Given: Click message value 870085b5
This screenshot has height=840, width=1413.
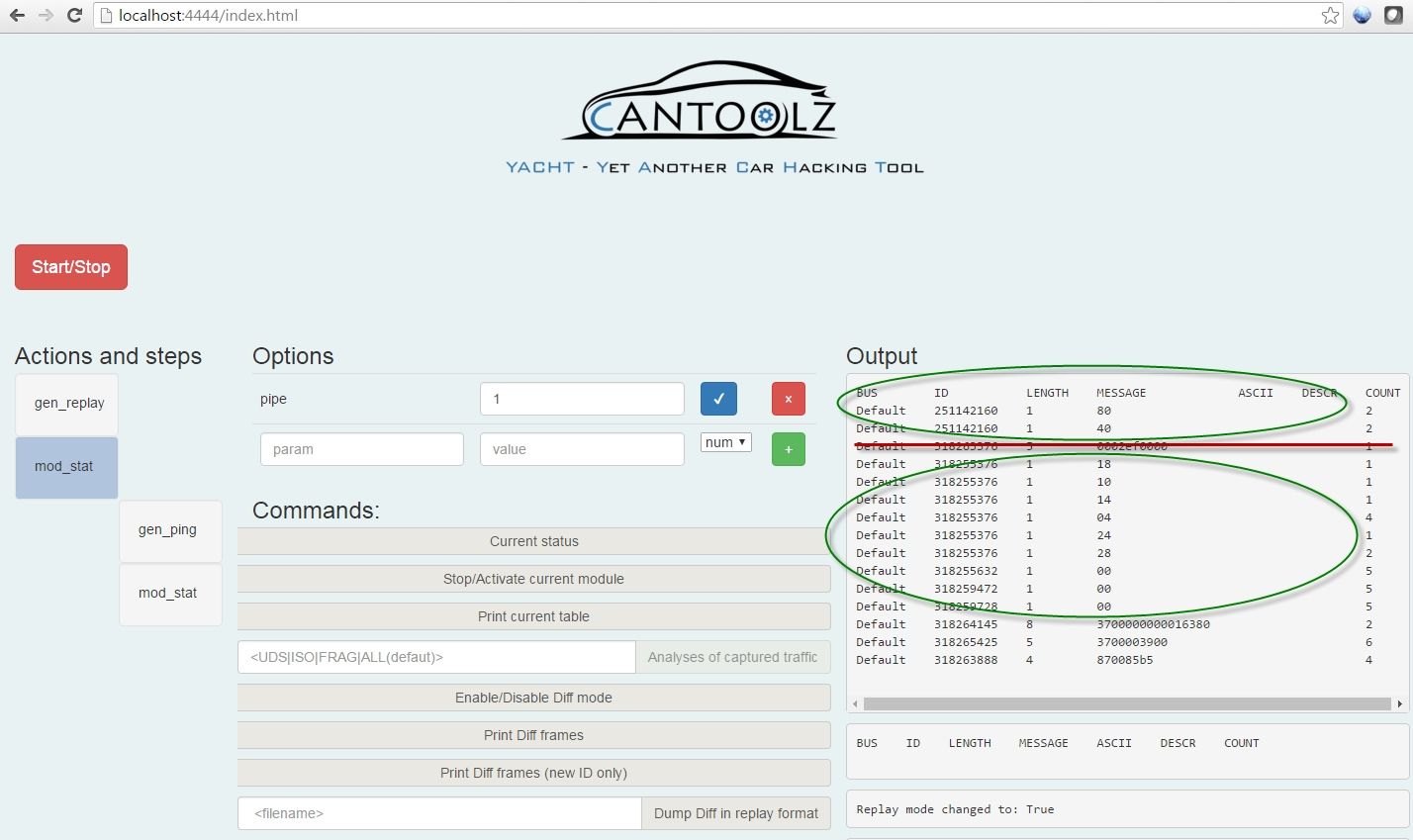Looking at the screenshot, I should 1124,660.
